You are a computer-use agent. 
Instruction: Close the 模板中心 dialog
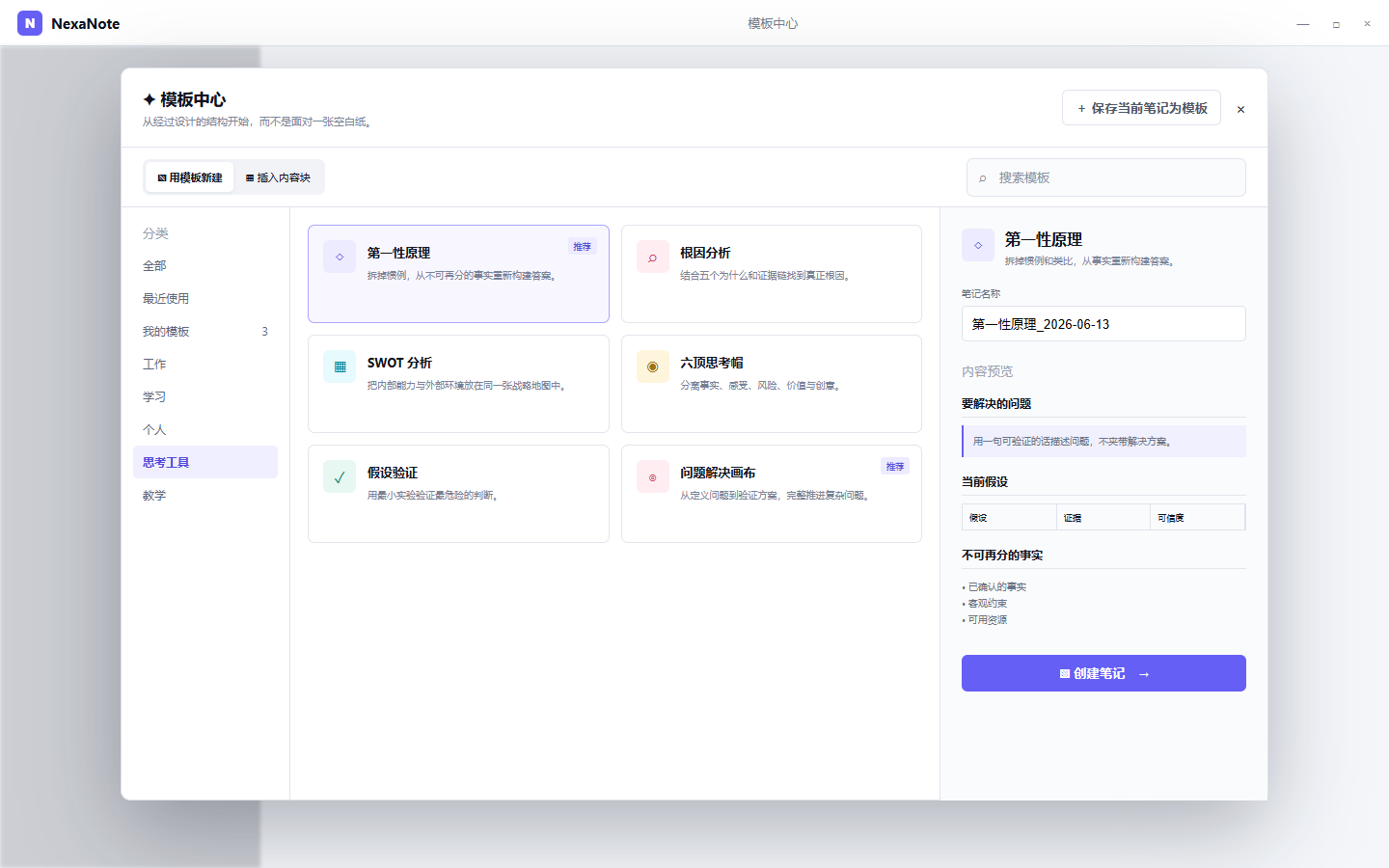tap(1240, 109)
